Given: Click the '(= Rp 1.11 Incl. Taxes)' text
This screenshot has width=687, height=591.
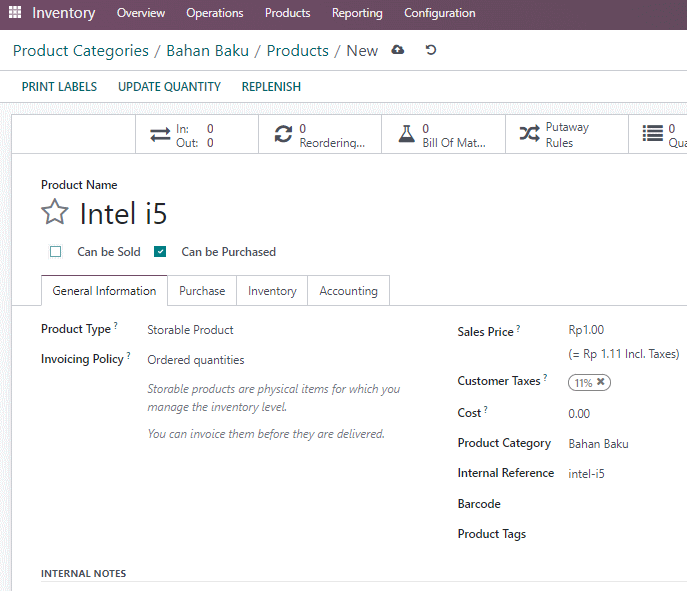Looking at the screenshot, I should [x=623, y=354].
